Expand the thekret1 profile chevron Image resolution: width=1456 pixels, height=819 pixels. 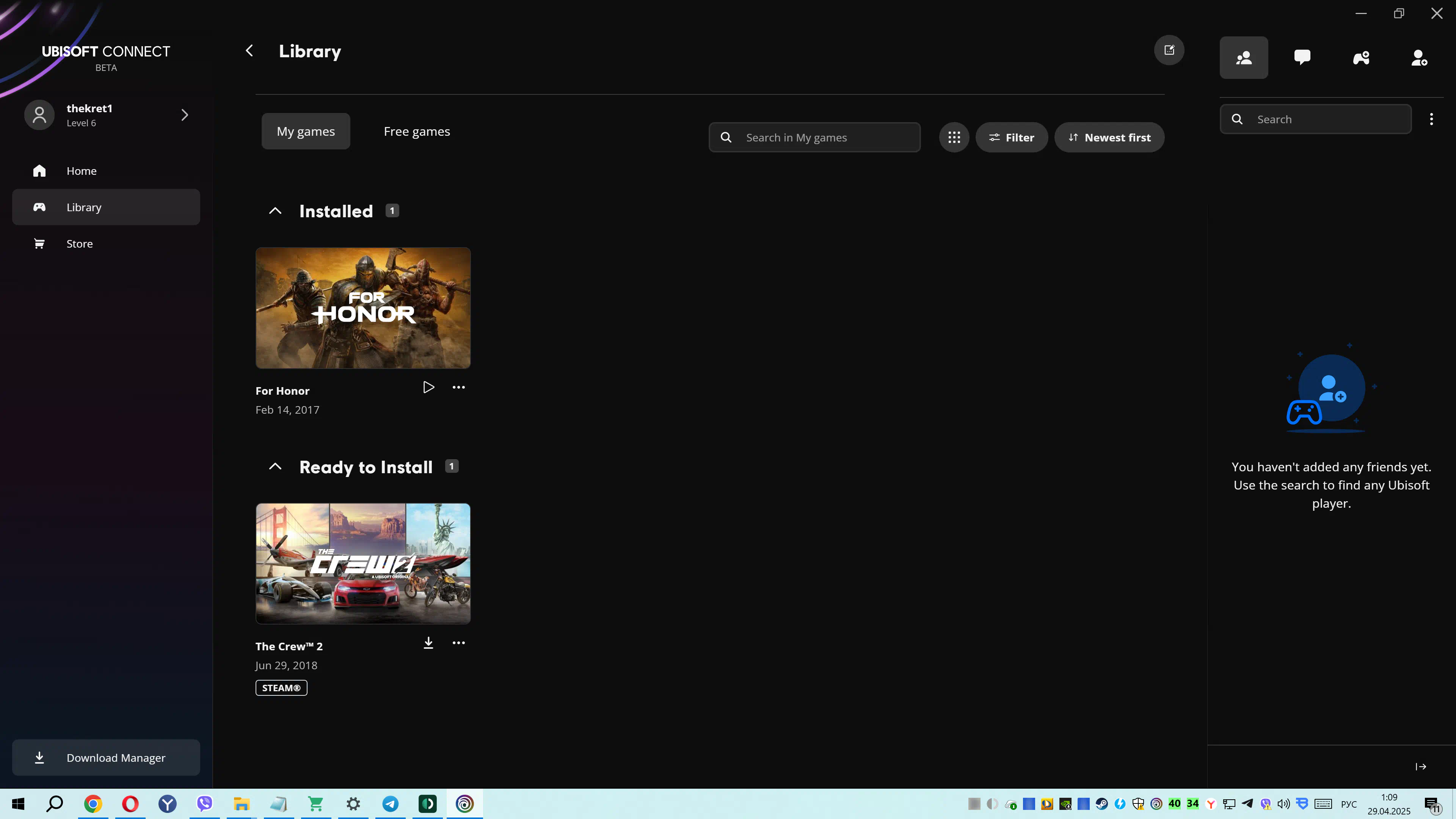(x=184, y=115)
